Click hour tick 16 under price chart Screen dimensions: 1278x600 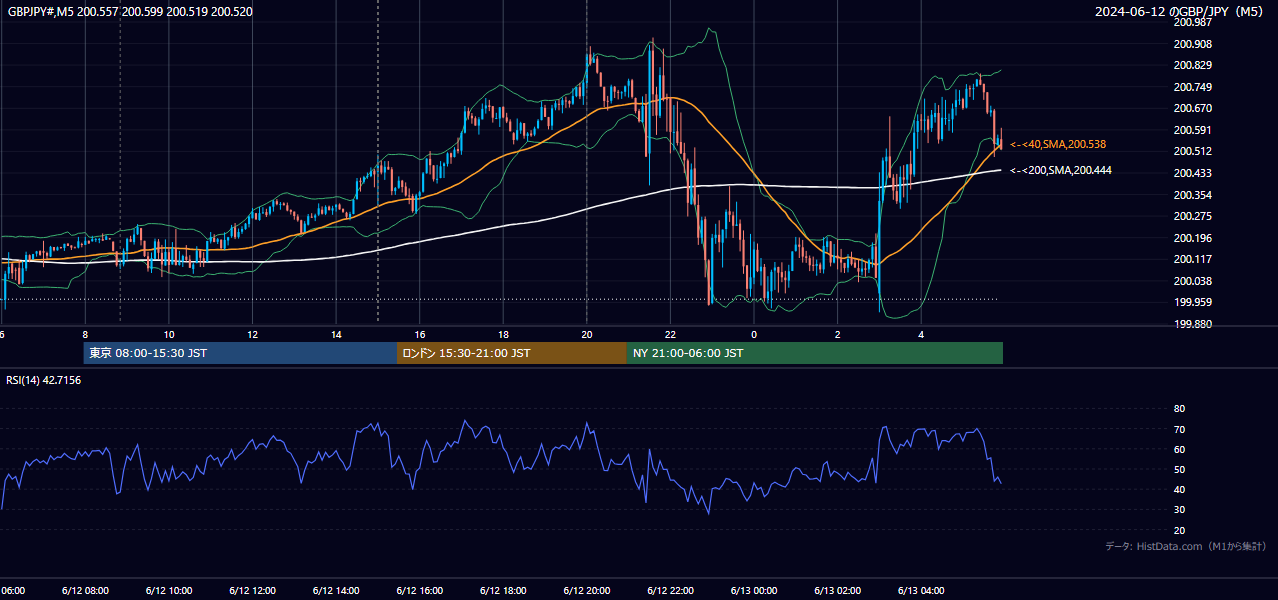pos(420,334)
